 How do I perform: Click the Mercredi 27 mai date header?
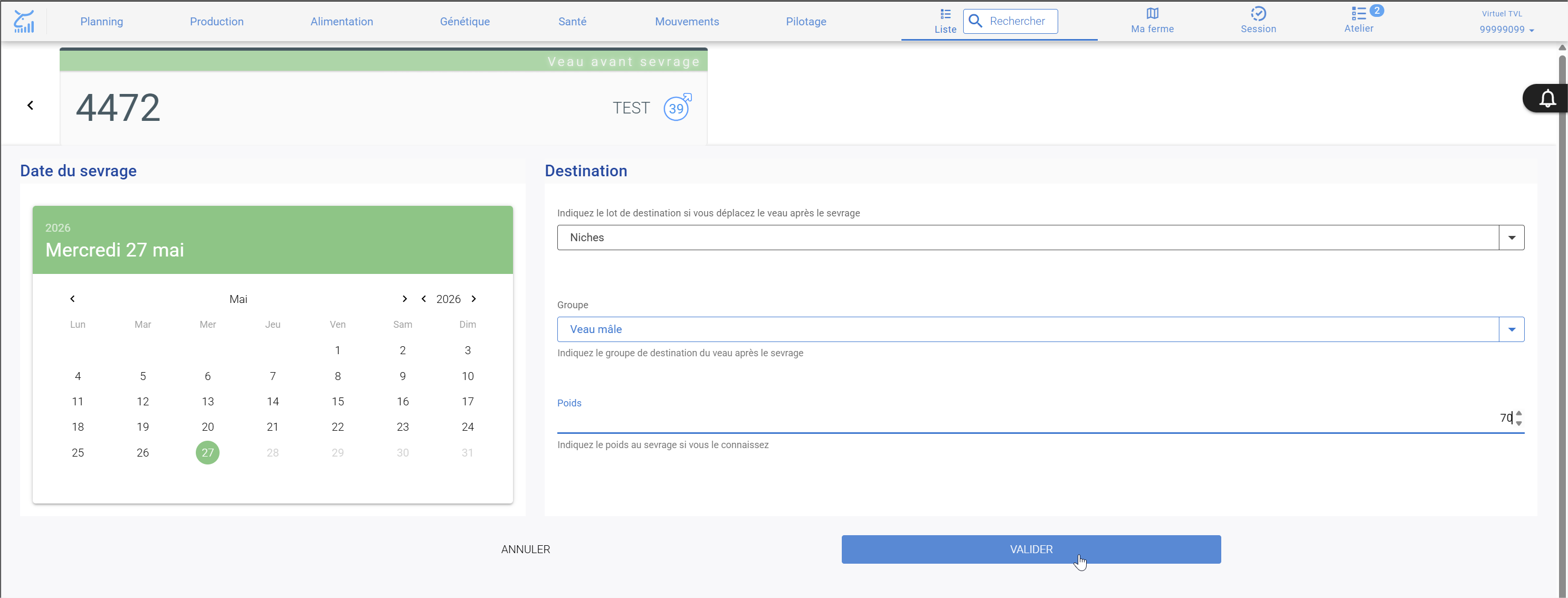coord(115,250)
